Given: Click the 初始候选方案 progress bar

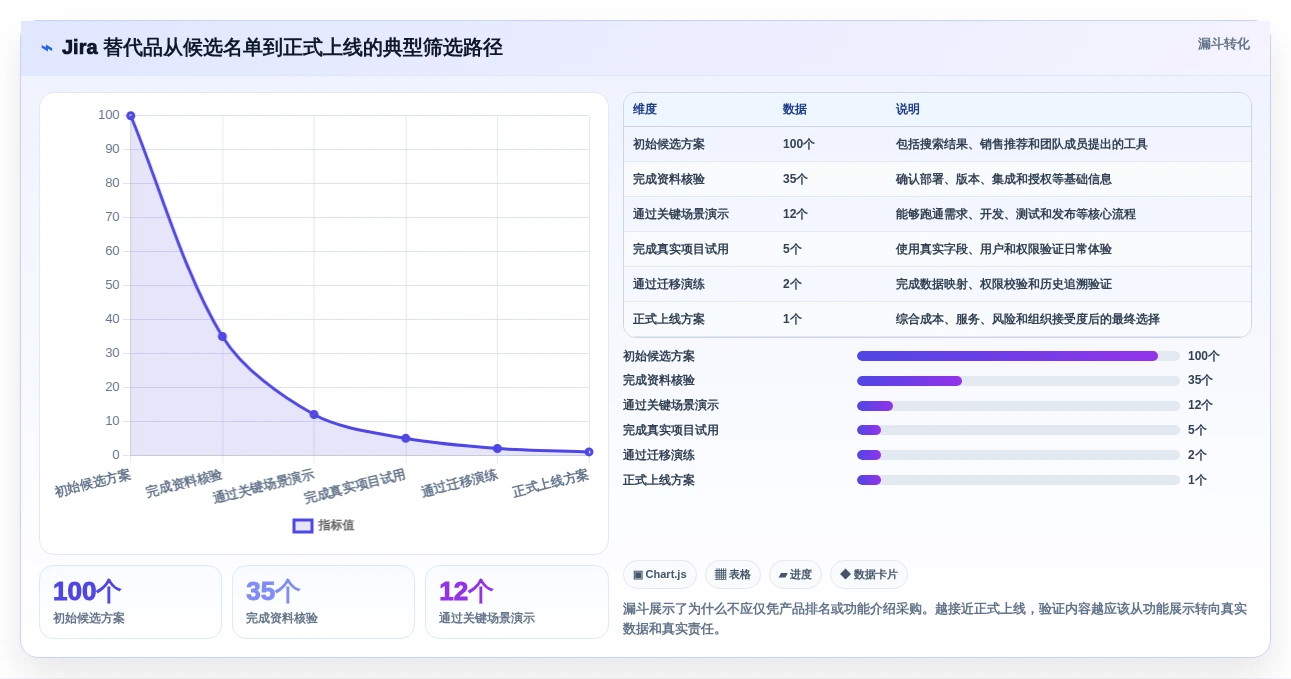Looking at the screenshot, I should coord(1018,356).
